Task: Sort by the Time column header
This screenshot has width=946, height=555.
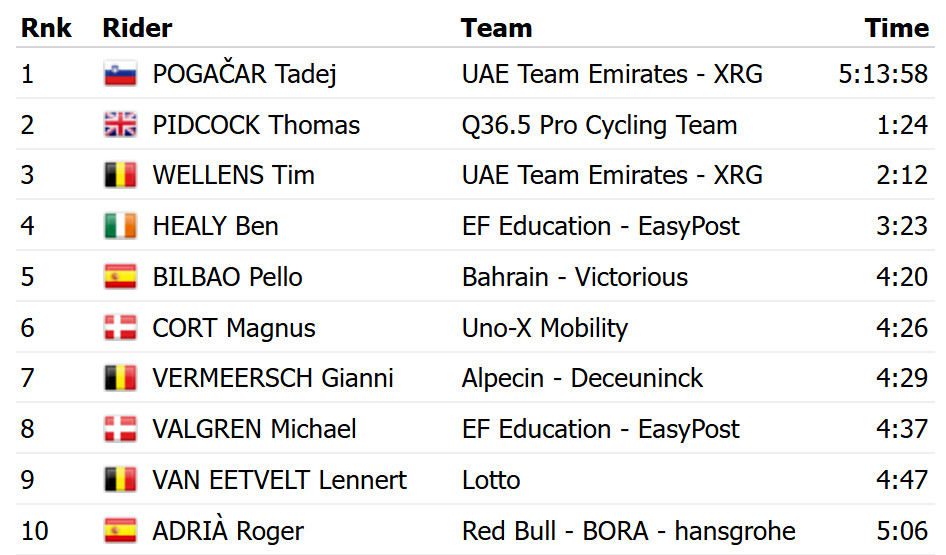Action: 897,28
